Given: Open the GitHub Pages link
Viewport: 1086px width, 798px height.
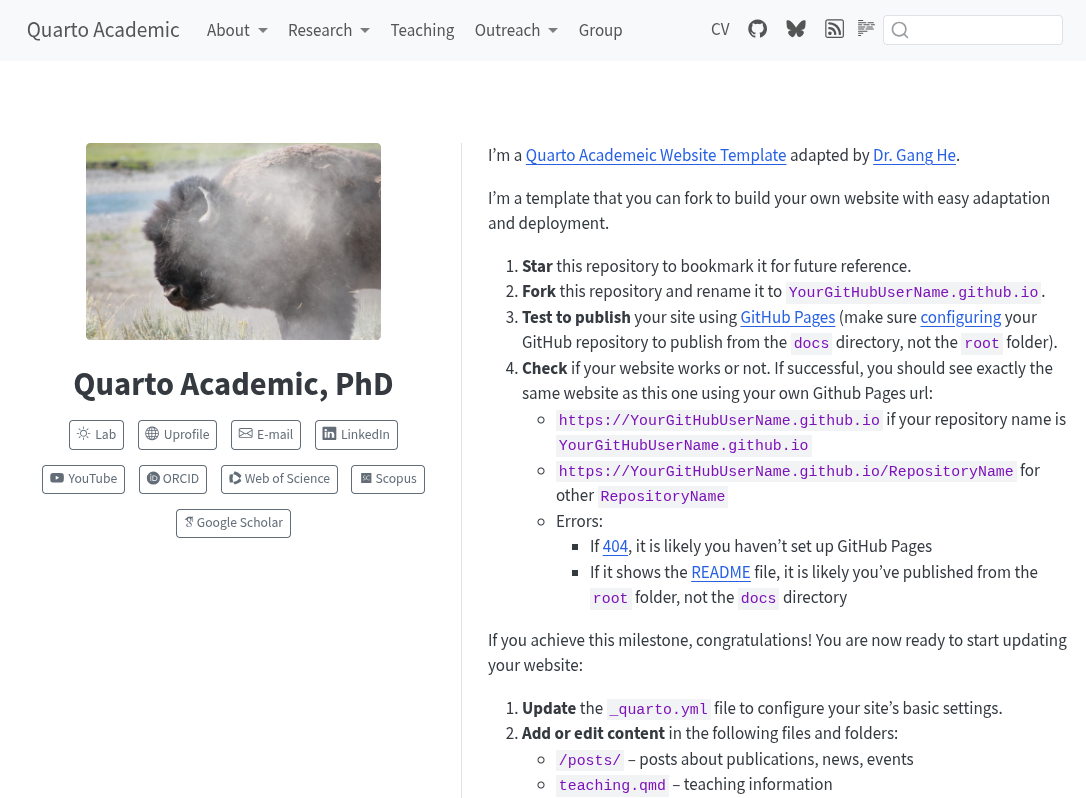Looking at the screenshot, I should pyautogui.click(x=787, y=317).
